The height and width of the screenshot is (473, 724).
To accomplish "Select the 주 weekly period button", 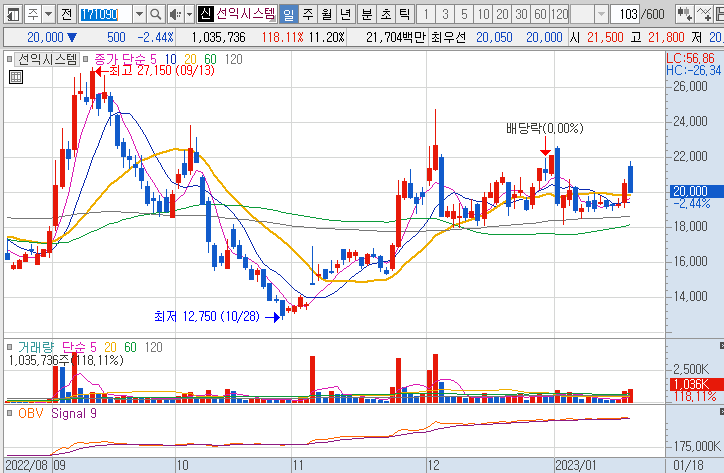I will pyautogui.click(x=308, y=14).
